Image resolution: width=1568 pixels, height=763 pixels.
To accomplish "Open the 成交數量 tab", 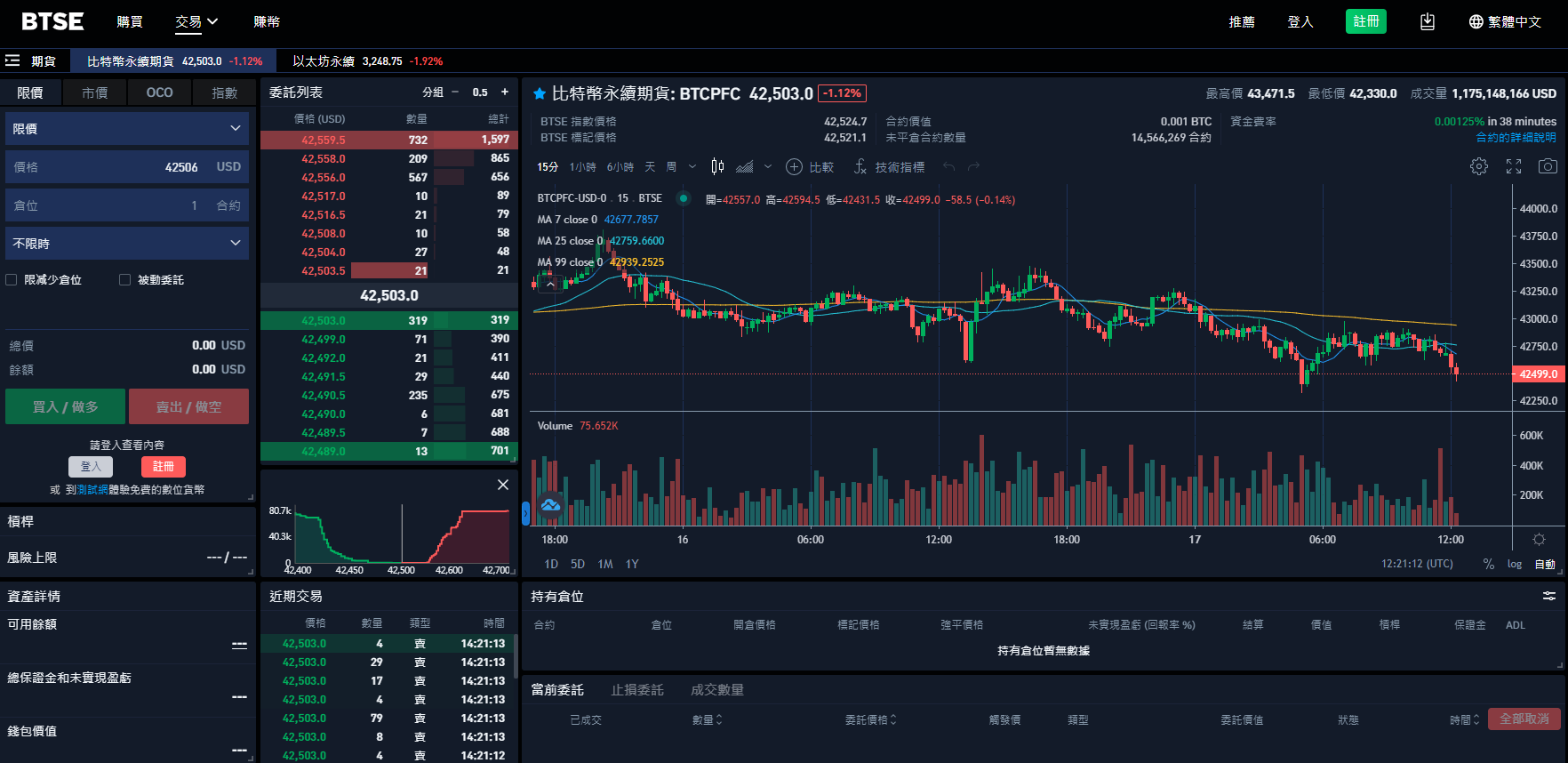I will [717, 689].
